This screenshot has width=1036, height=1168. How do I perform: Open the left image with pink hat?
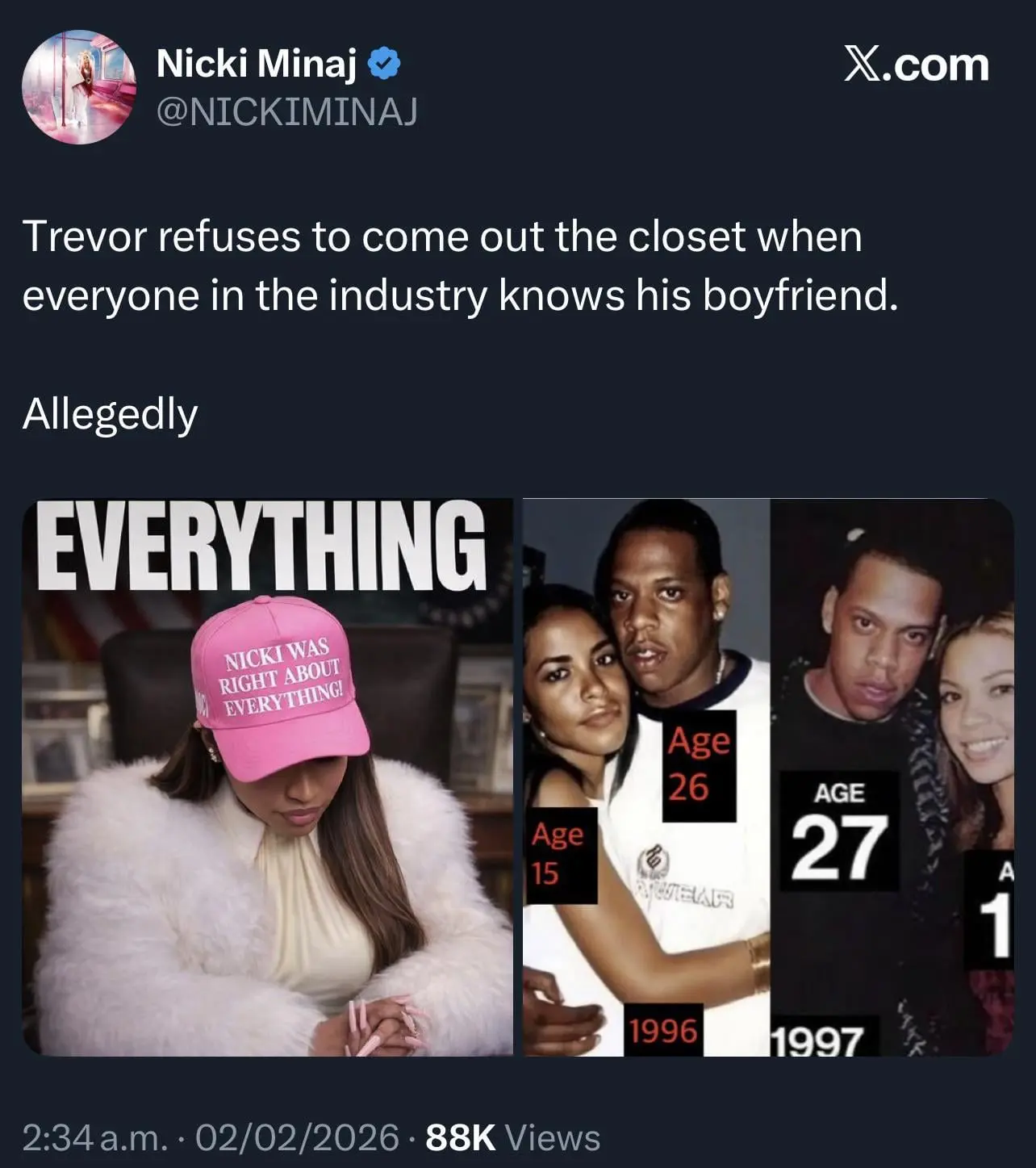click(267, 777)
